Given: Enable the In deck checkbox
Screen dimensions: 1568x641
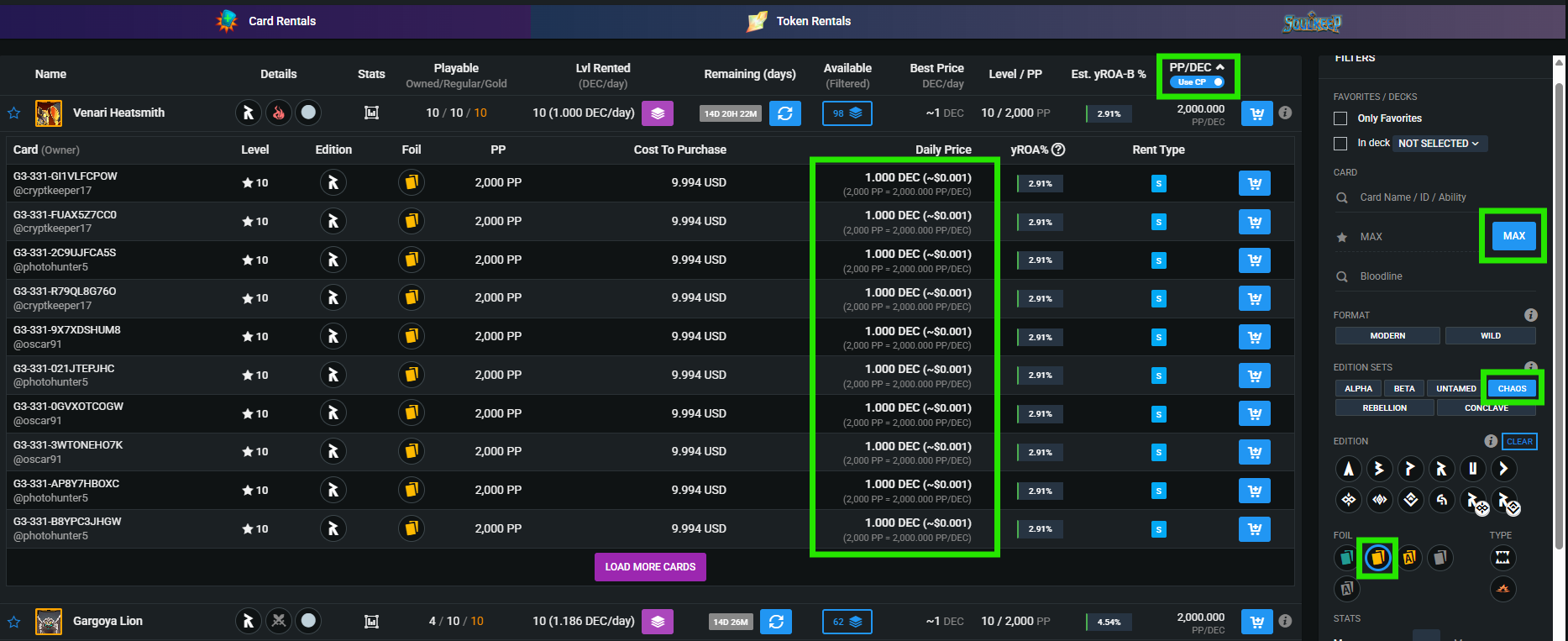Looking at the screenshot, I should pyautogui.click(x=1340, y=144).
